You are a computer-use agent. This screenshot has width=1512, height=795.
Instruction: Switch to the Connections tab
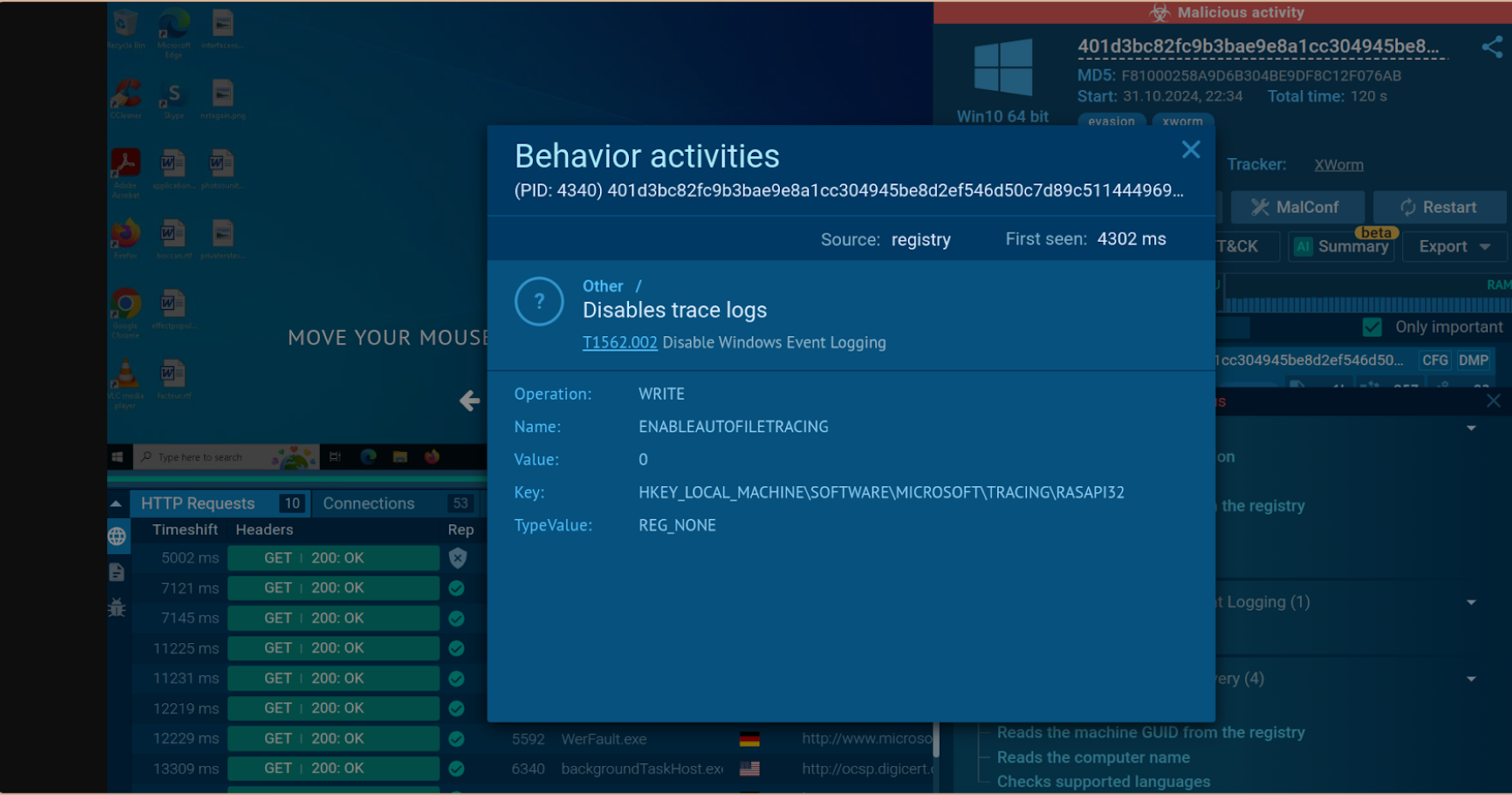point(397,503)
